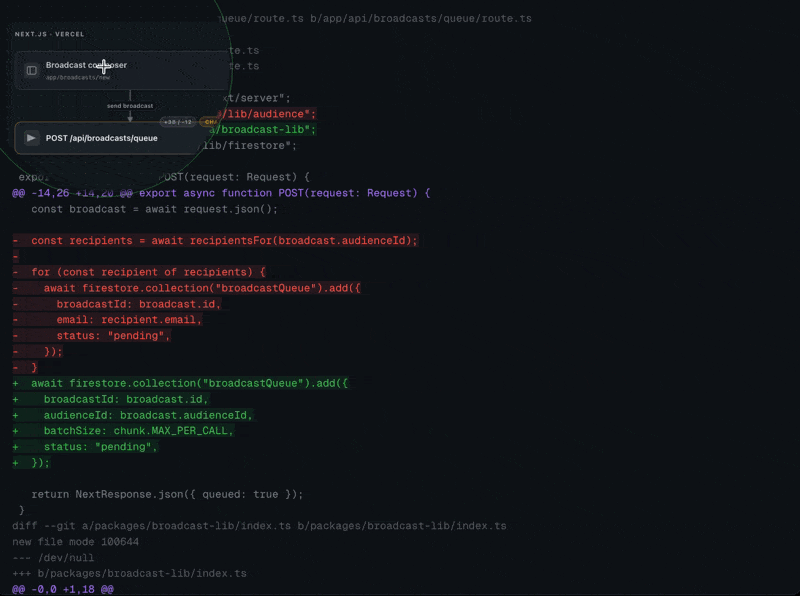Screen dimensions: 800x596
Task: Click 'const broadcast = await request.json();' line
Action: pos(154,209)
